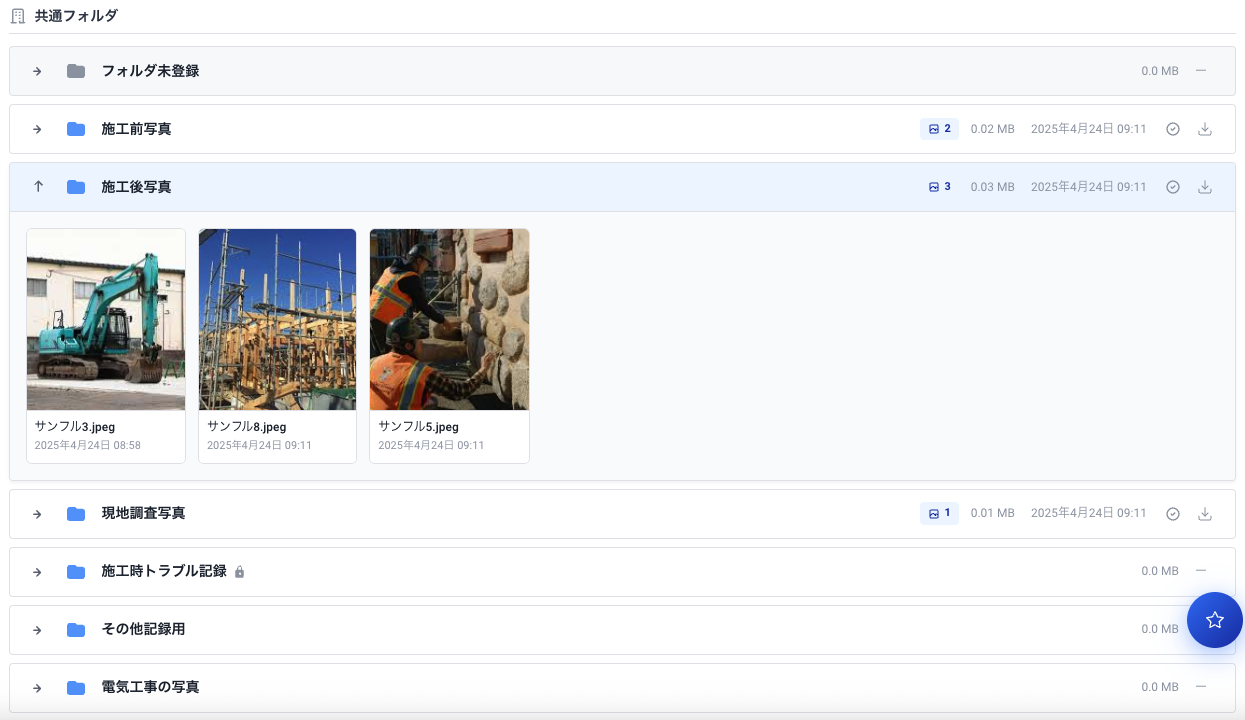Screen dimensions: 1245x720
Task: Open the excavator photo サンプル3.jpeg thumbnail
Action: pyautogui.click(x=106, y=319)
